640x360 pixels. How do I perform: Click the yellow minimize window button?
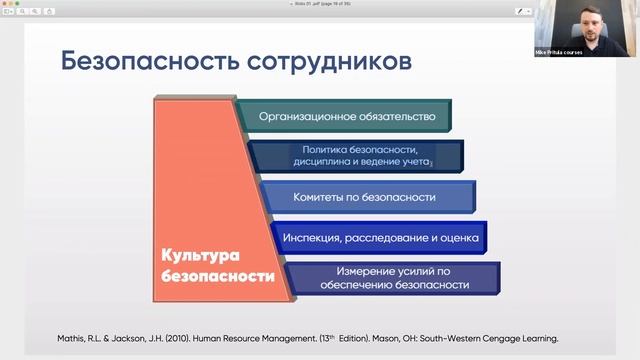[11, 3]
